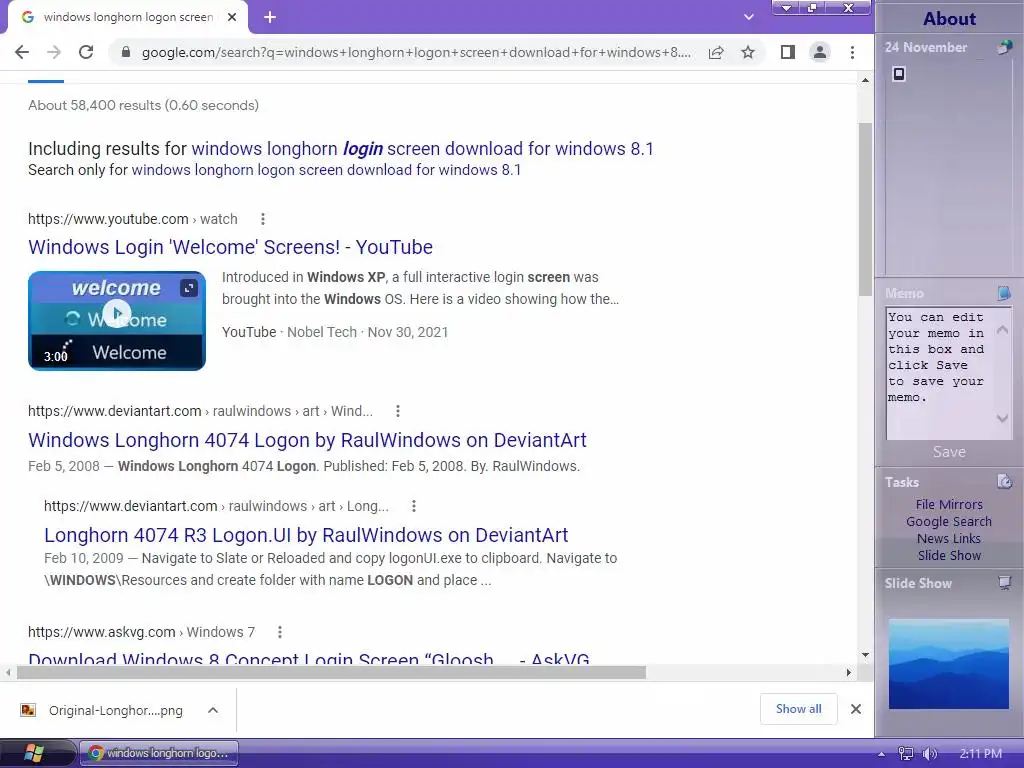1024x768 pixels.
Task: Select Chrome window in the taskbar
Action: click(159, 754)
